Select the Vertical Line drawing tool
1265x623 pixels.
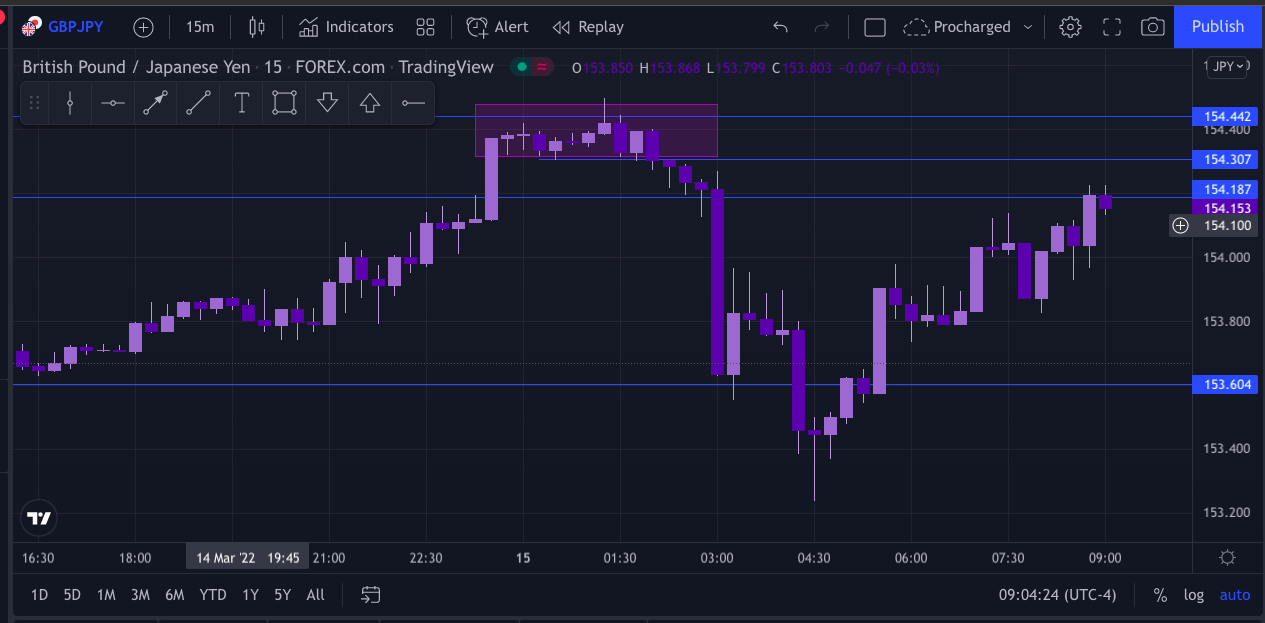pyautogui.click(x=70, y=102)
